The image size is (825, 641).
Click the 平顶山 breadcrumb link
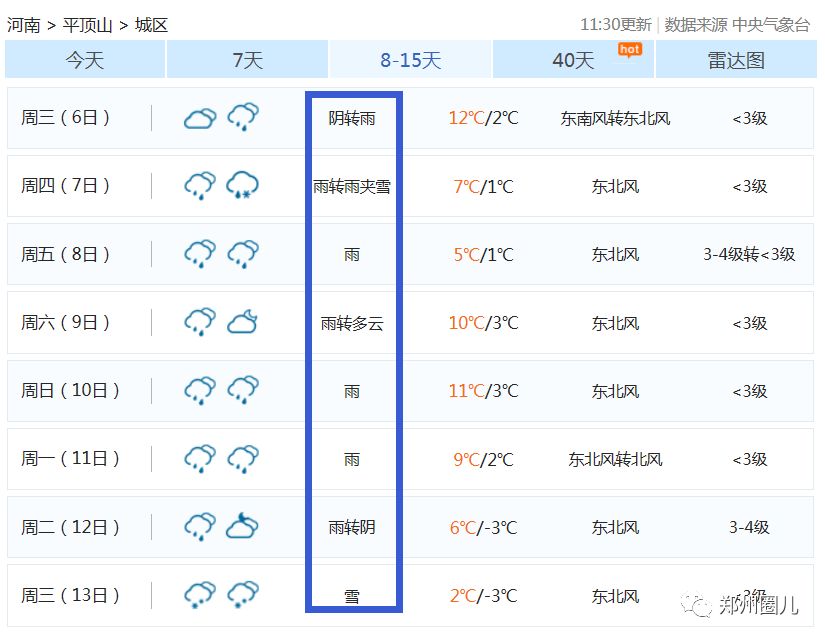click(87, 25)
